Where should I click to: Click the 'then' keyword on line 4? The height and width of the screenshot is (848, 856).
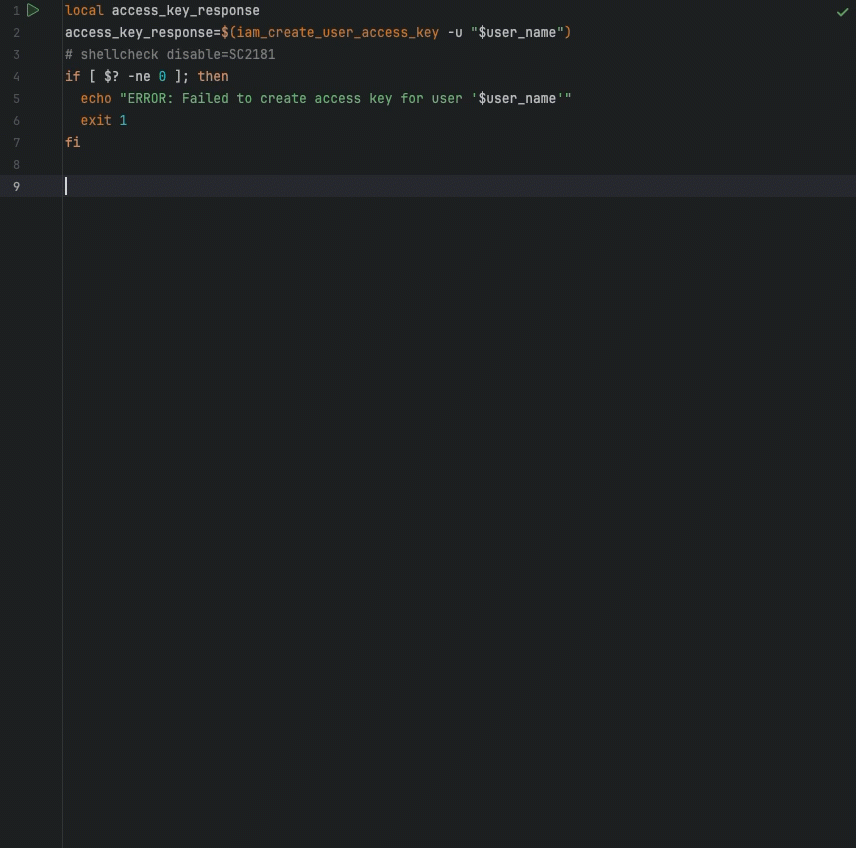[x=213, y=76]
